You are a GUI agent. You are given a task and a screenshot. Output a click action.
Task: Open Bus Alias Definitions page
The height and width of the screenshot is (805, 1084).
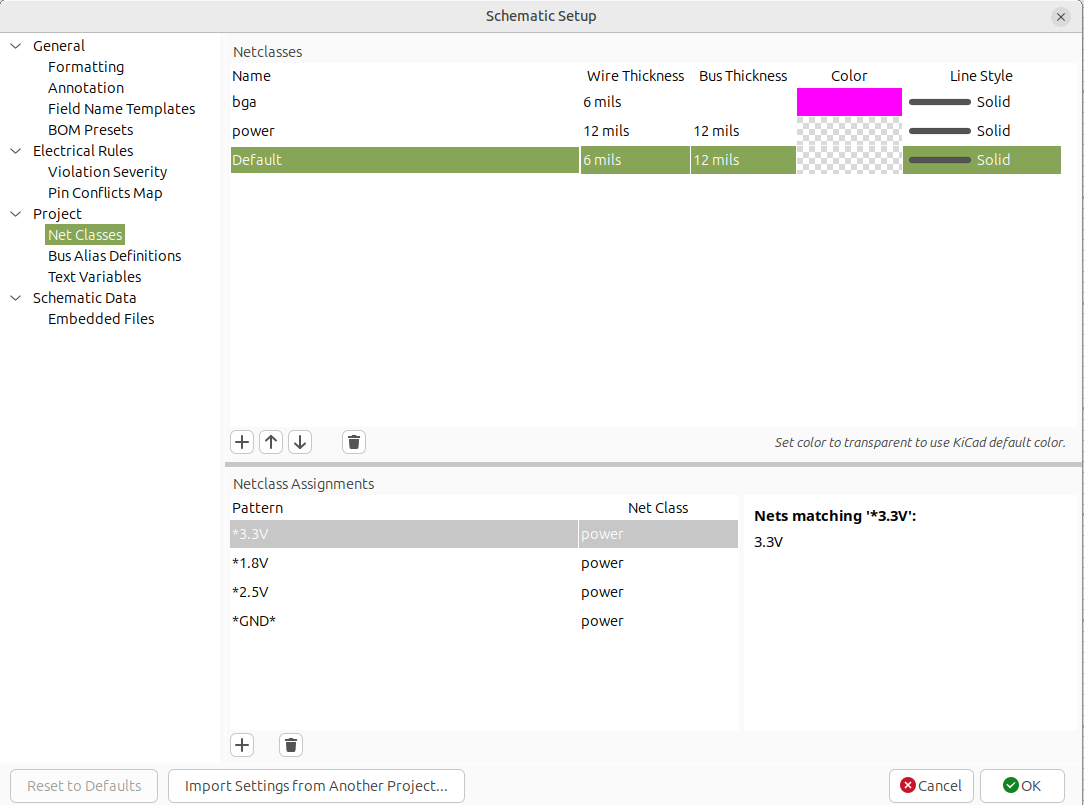(115, 256)
